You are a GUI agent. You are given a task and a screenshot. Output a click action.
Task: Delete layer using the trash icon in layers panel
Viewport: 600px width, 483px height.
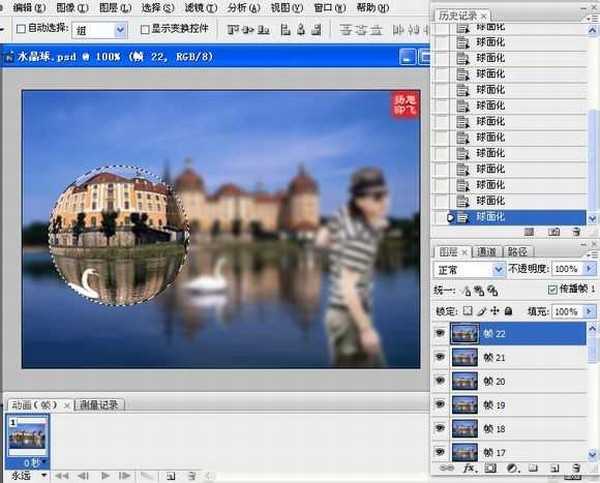[576, 468]
